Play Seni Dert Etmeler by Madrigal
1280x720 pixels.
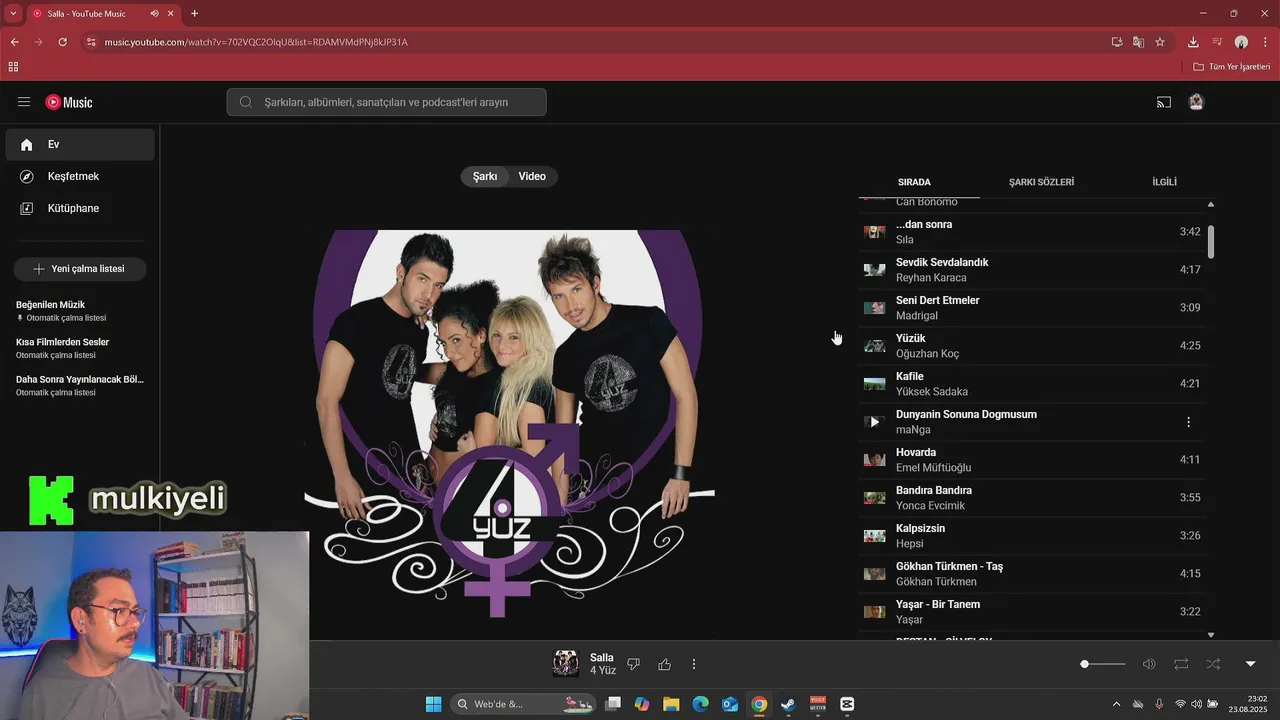(1033, 308)
